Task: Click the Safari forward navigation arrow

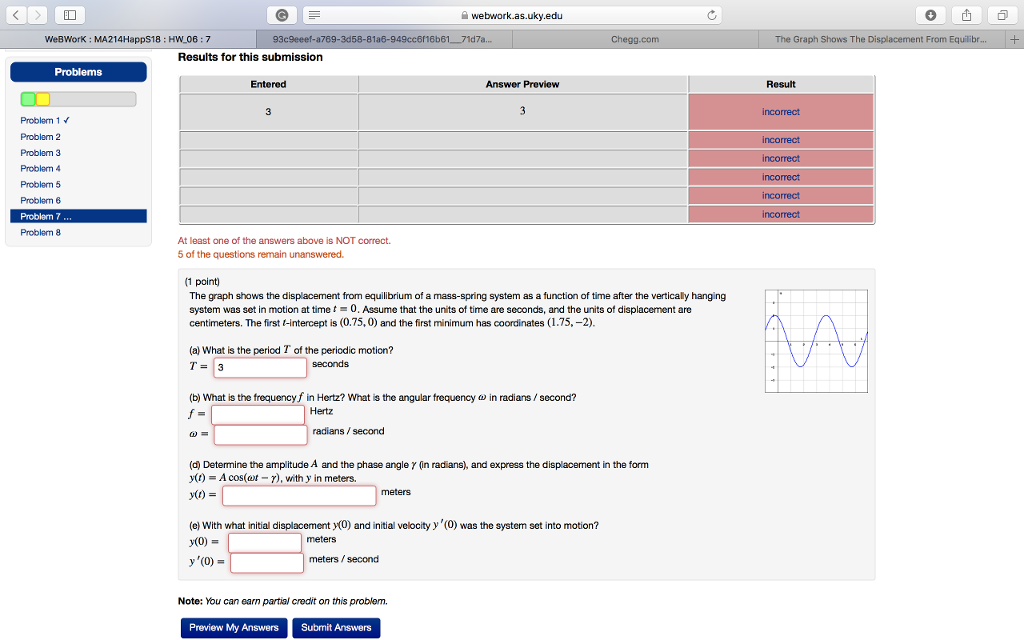Action: 36,14
